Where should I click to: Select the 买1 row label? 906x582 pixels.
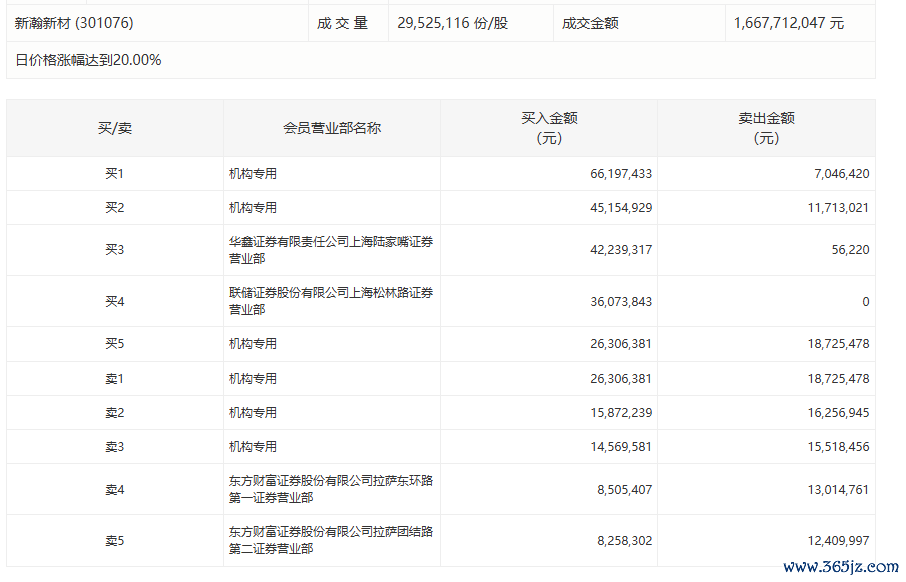115,173
